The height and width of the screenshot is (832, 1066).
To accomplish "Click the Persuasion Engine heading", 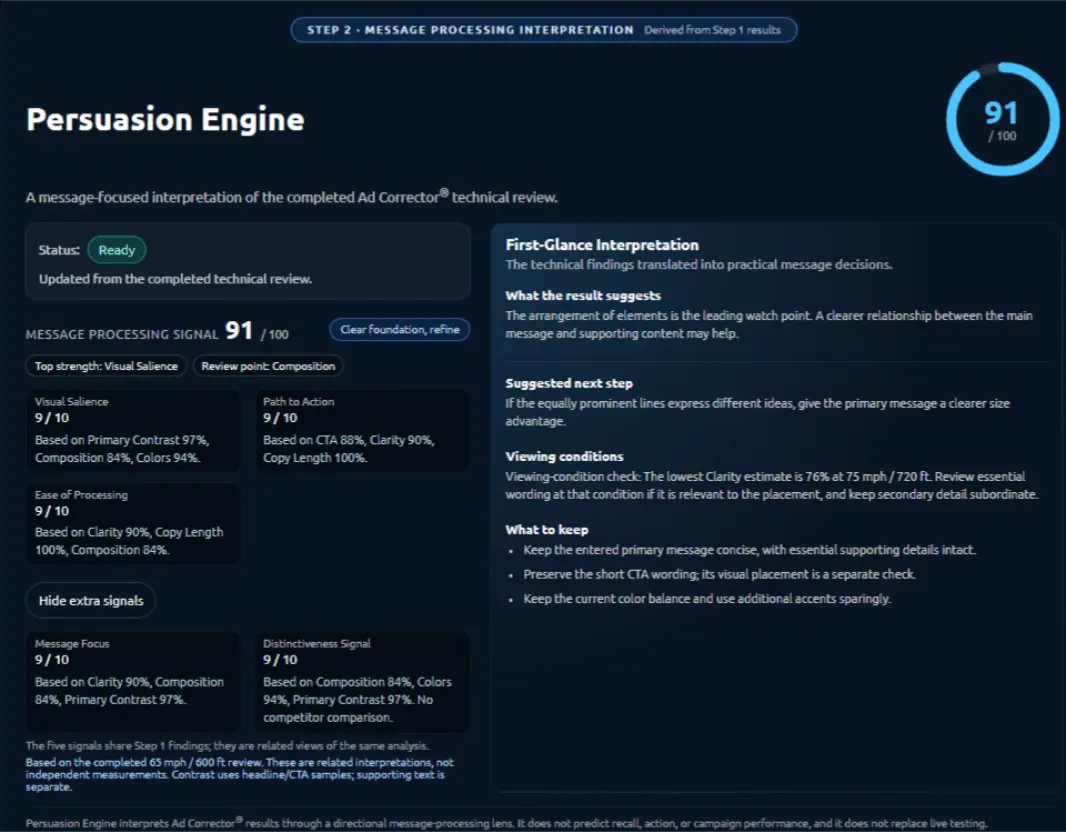I will (x=165, y=120).
